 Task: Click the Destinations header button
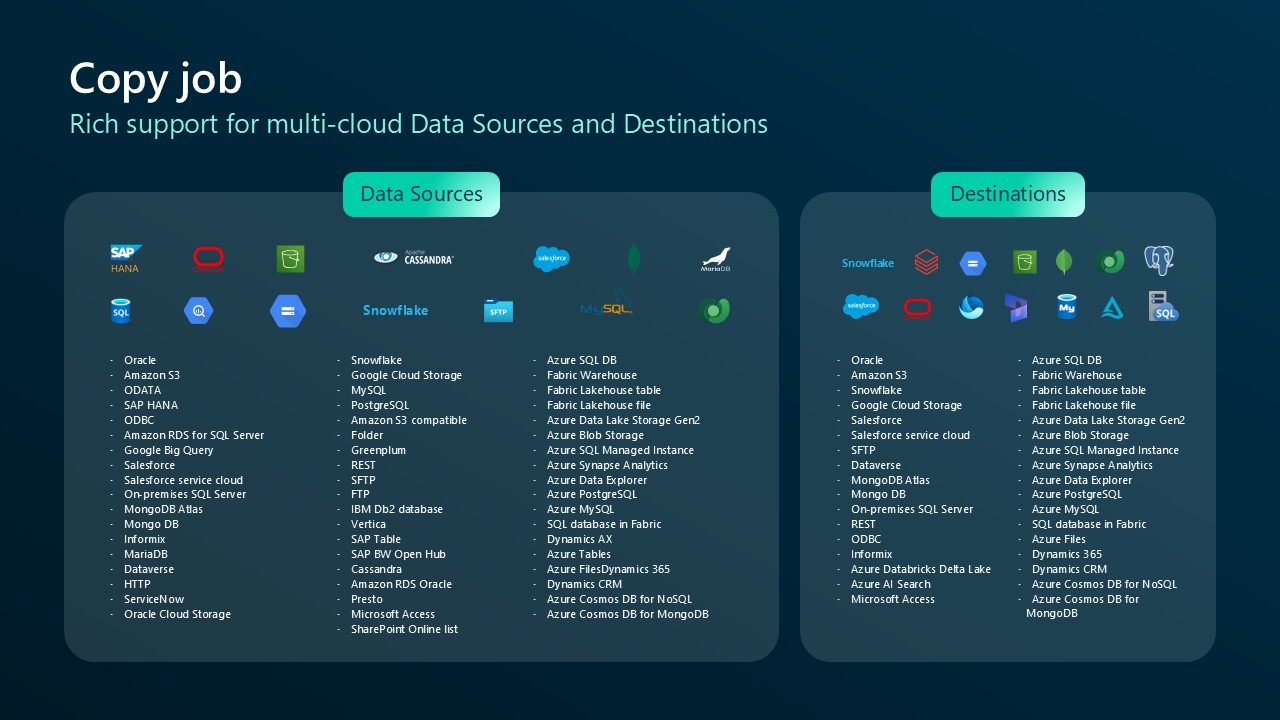(1007, 194)
